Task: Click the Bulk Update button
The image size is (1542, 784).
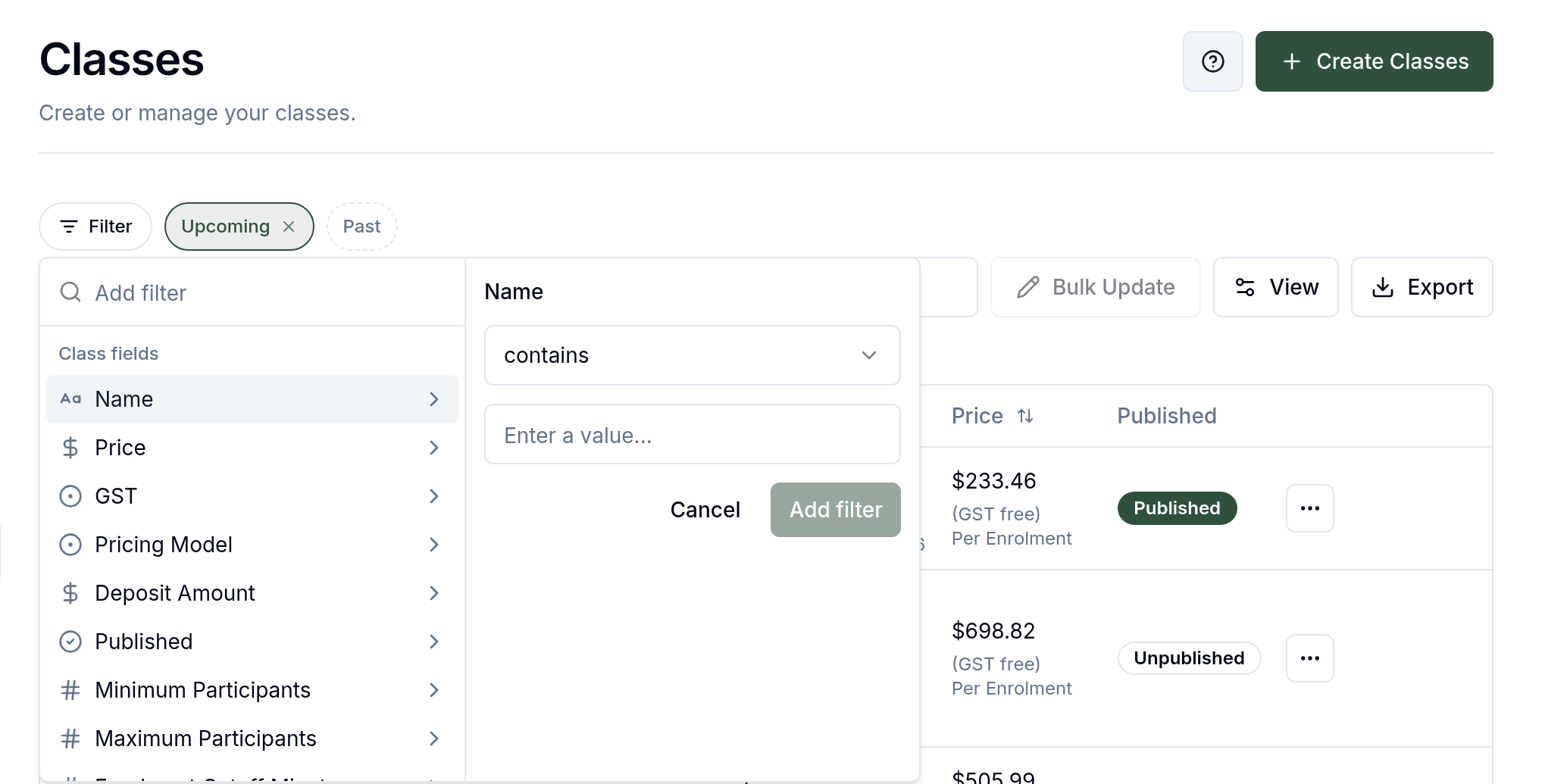Action: coord(1096,287)
